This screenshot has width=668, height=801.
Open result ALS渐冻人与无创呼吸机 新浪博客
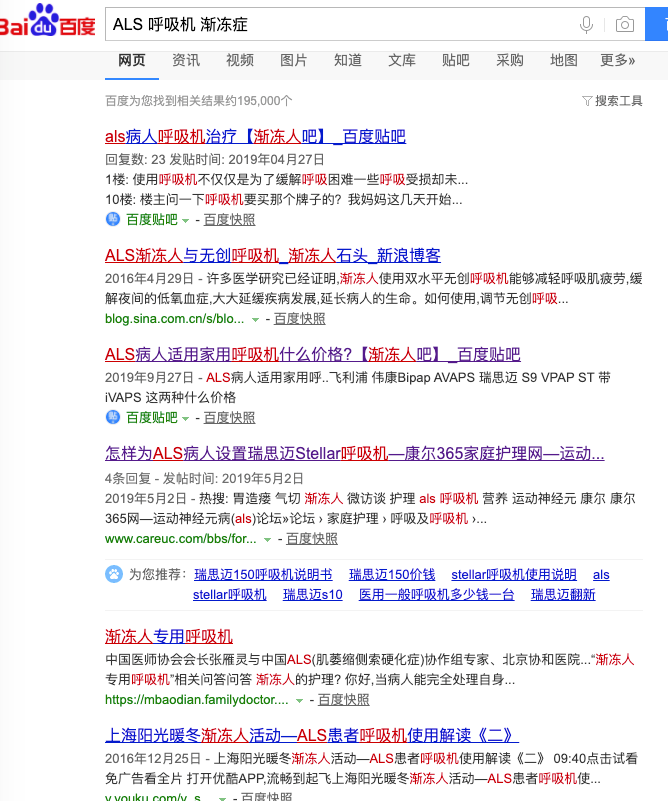(273, 255)
